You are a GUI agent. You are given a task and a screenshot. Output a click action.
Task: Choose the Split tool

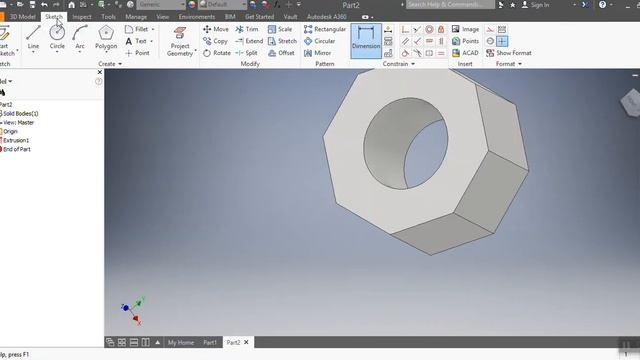[246, 53]
